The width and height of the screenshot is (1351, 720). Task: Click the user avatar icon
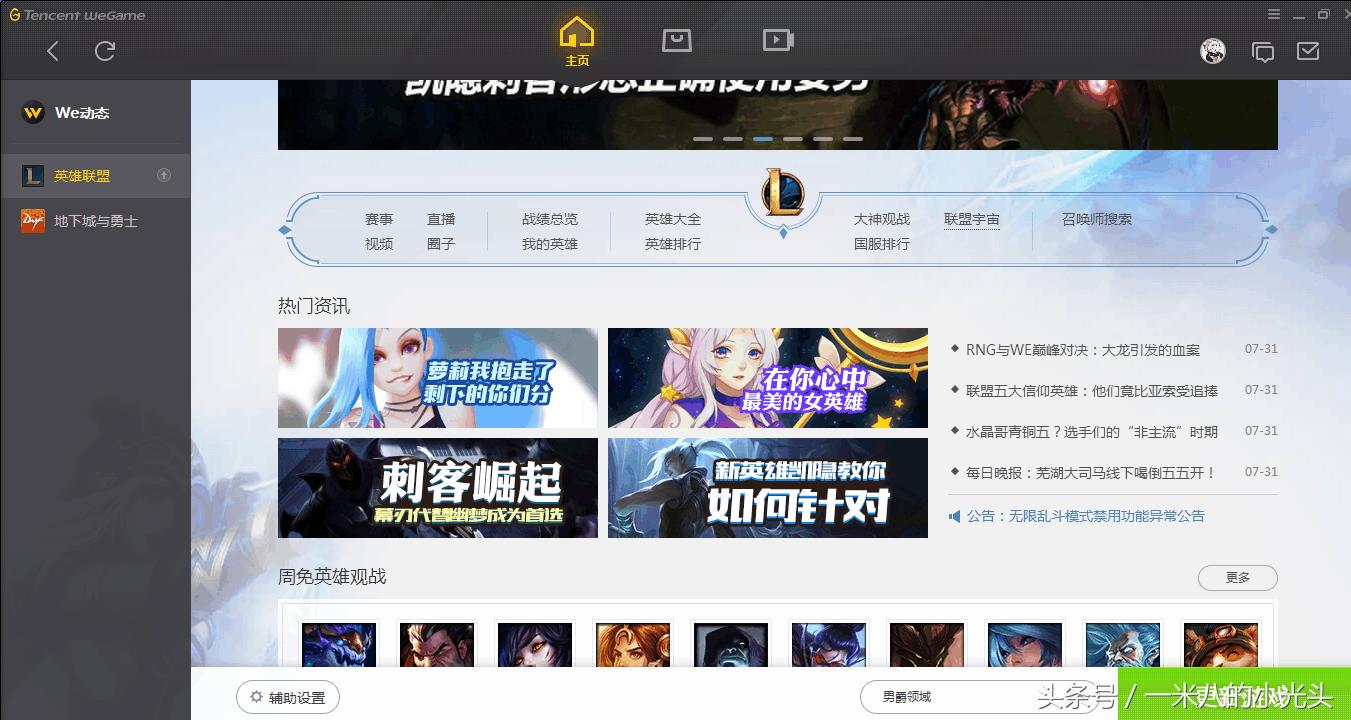pos(1213,50)
